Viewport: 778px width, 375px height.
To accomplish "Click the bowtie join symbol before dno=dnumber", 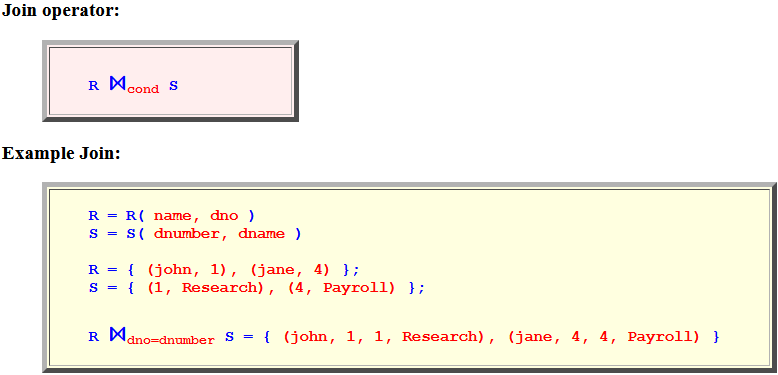I will coord(118,335).
